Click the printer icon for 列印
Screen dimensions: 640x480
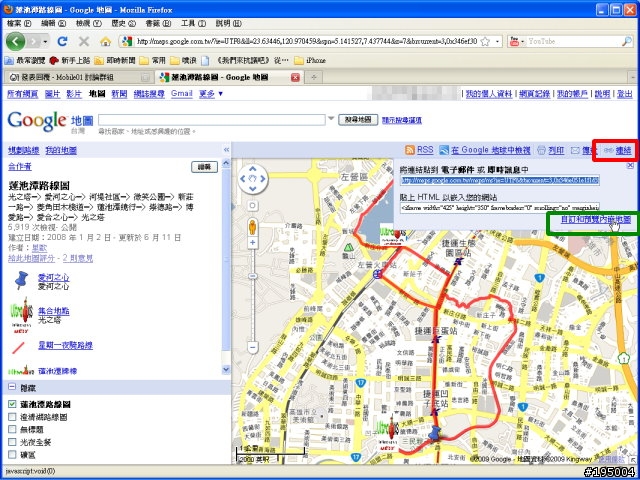(541, 150)
